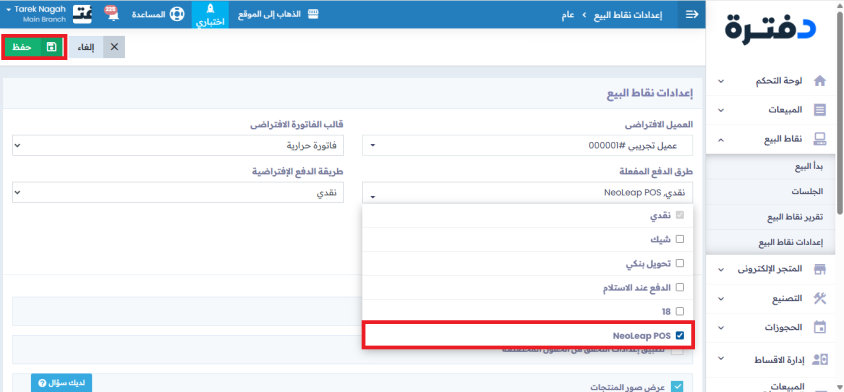Viewport: 844px width, 392px height.
Task: Check the تحويل بنكي option
Action: (x=679, y=263)
